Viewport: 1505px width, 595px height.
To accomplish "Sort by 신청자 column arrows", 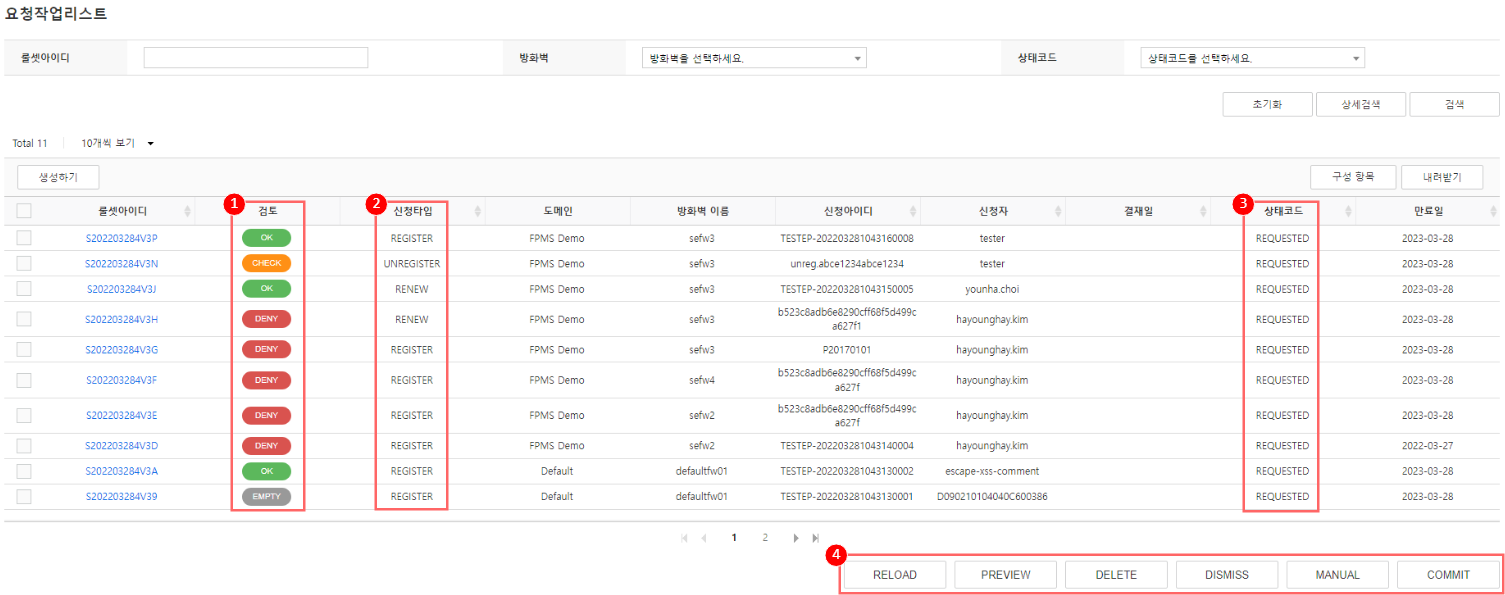I will pyautogui.click(x=1058, y=211).
